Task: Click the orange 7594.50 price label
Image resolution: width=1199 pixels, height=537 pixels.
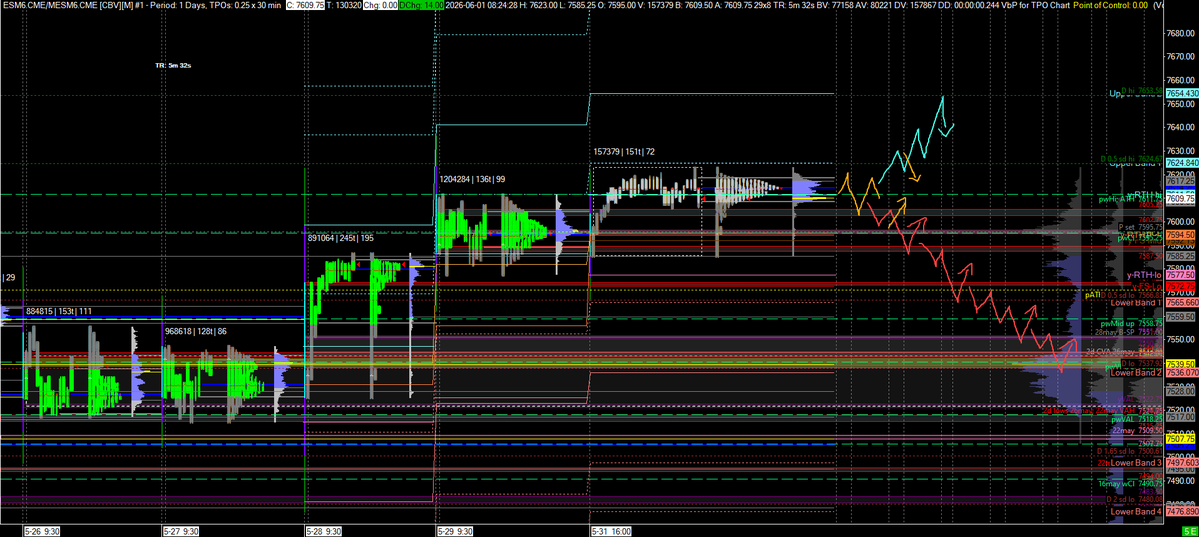Action: click(1180, 235)
